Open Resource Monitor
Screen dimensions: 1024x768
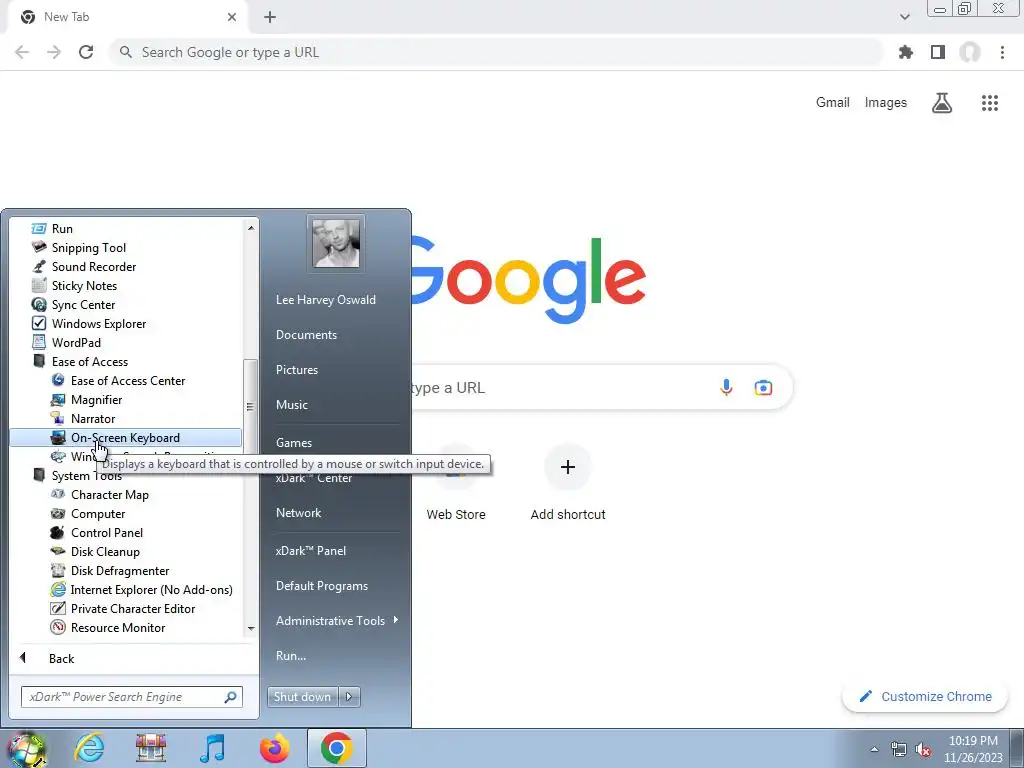tap(118, 627)
